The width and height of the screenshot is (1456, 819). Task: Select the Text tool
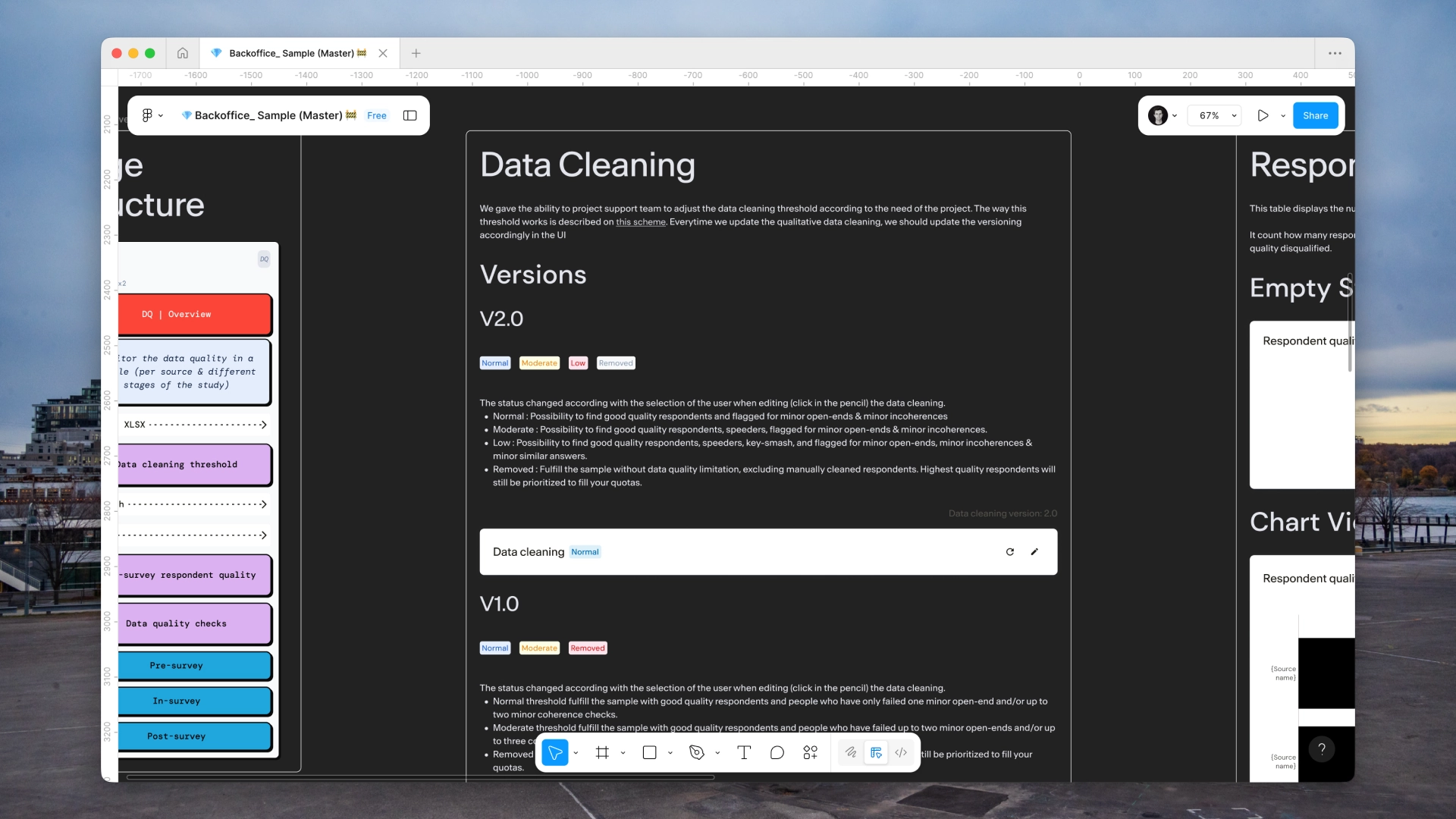tap(744, 752)
